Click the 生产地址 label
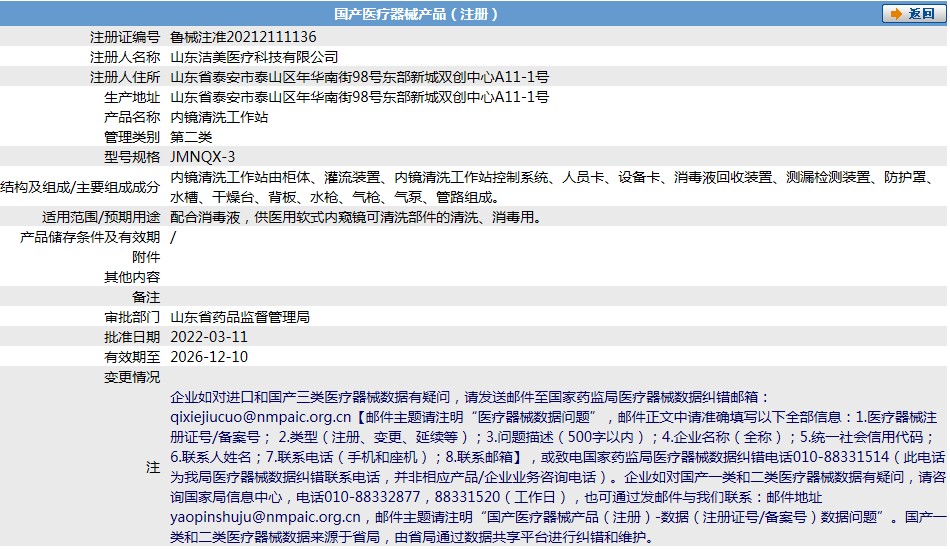 pyautogui.click(x=132, y=97)
